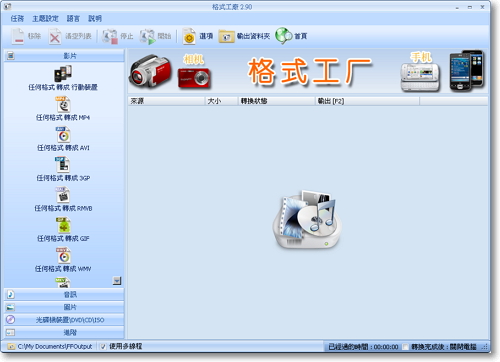Click the Convert State (轉換狀態) column header
The image size is (500, 362).
pyautogui.click(x=276, y=101)
